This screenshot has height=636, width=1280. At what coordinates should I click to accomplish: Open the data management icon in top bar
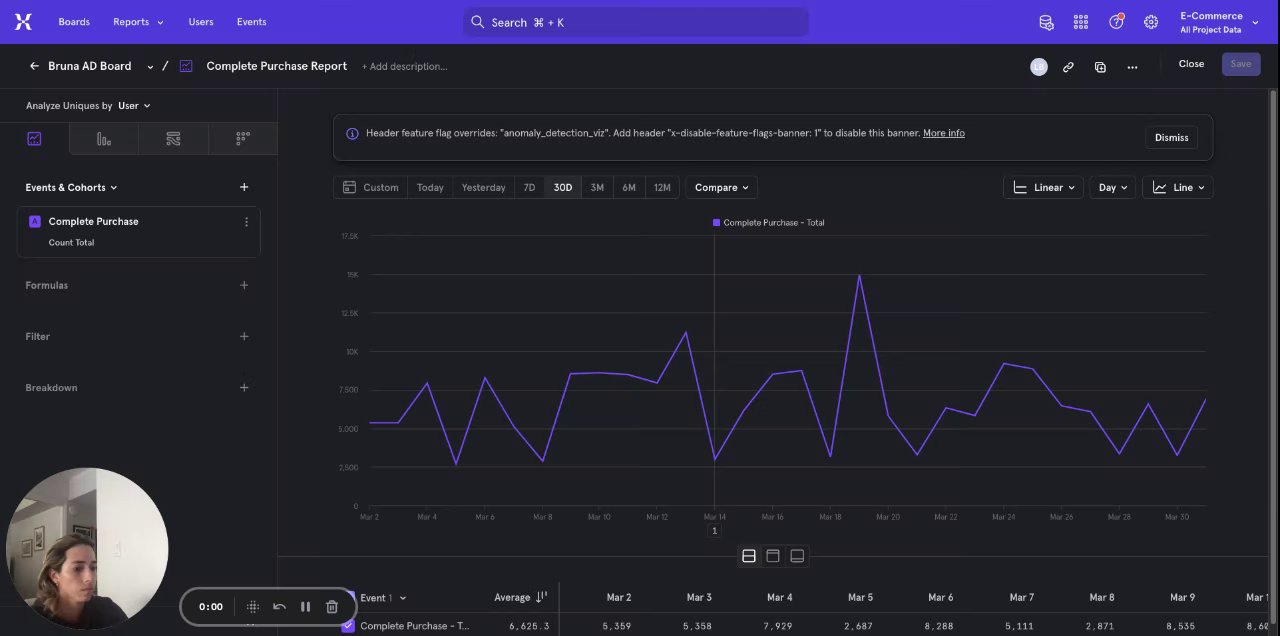pyautogui.click(x=1046, y=22)
